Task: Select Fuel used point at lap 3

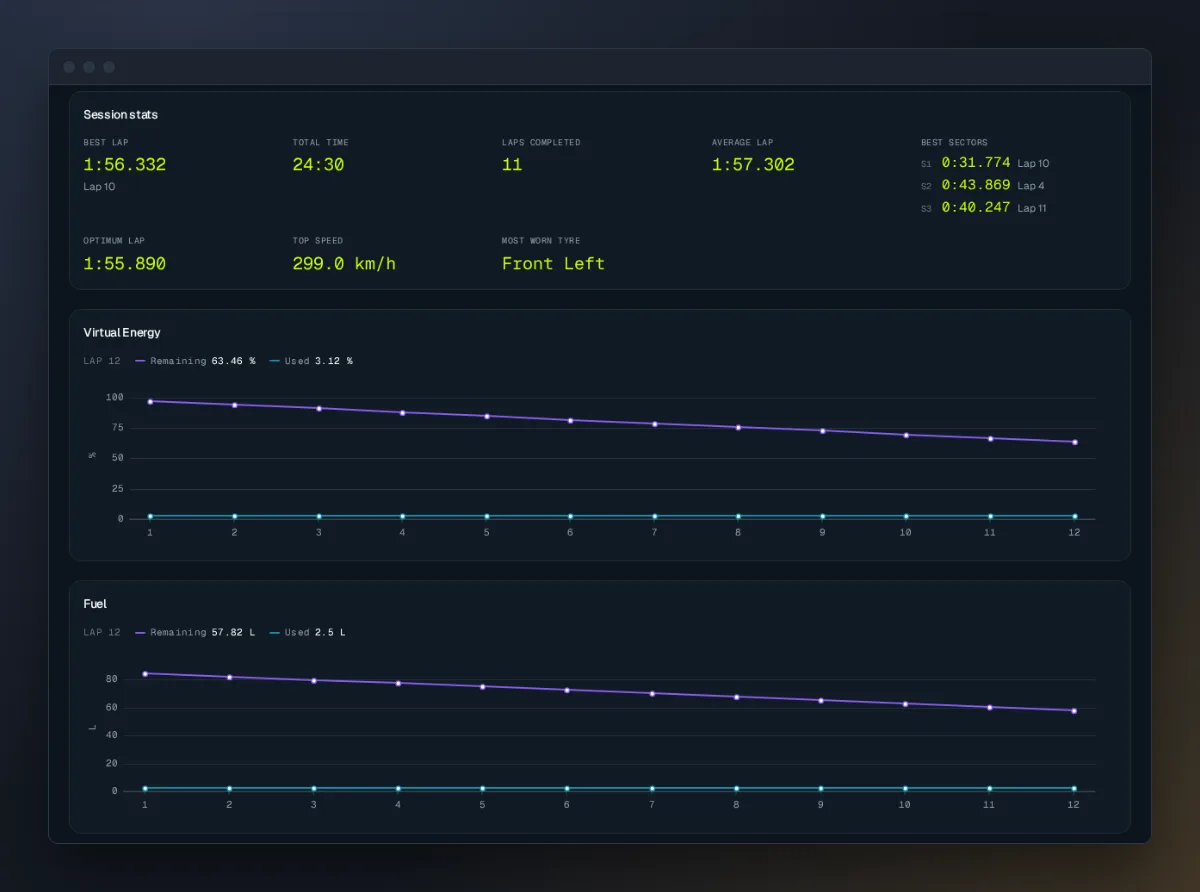Action: click(x=314, y=788)
